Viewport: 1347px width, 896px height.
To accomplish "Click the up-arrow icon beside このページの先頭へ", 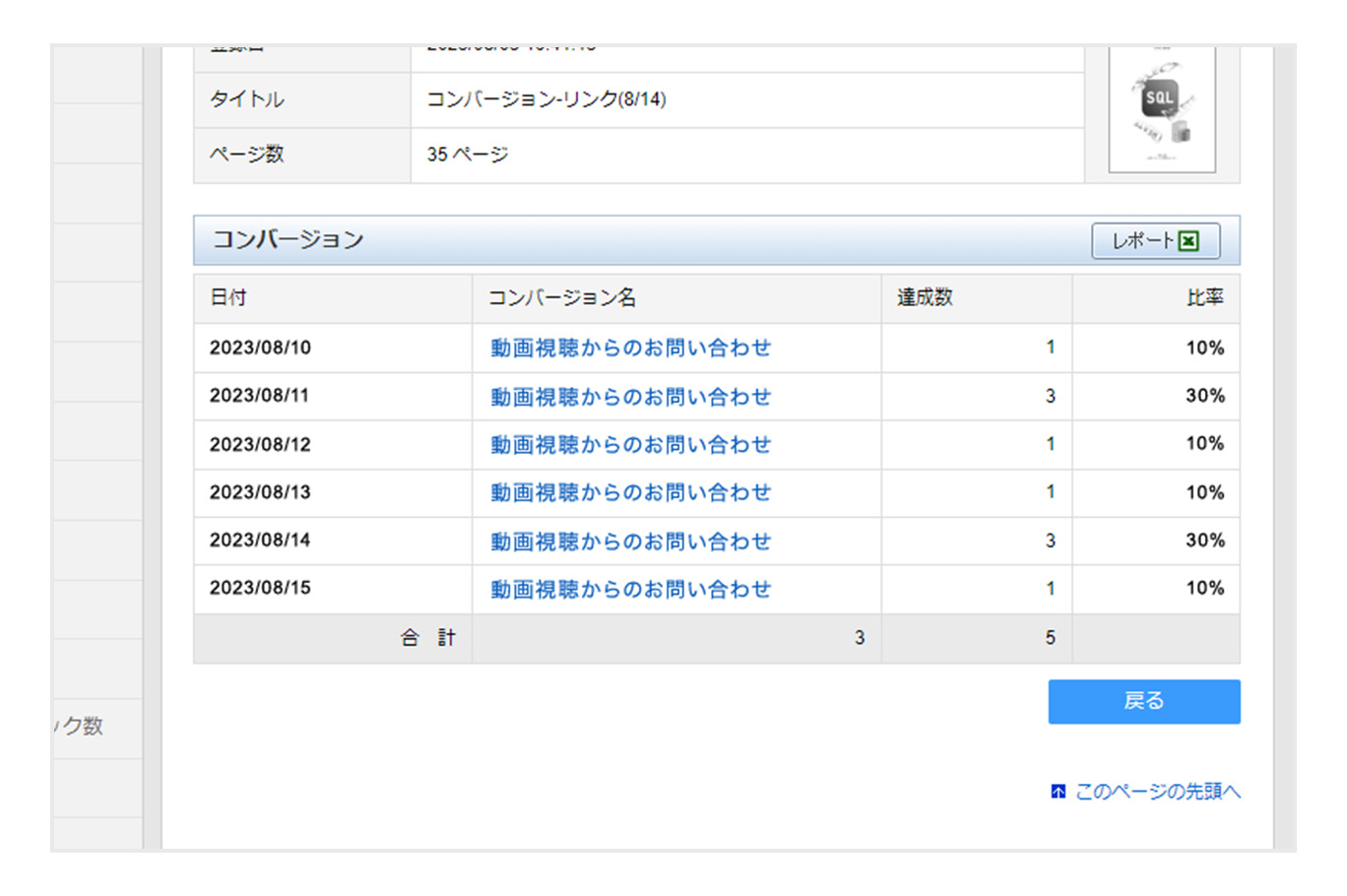I will click(x=1059, y=791).
